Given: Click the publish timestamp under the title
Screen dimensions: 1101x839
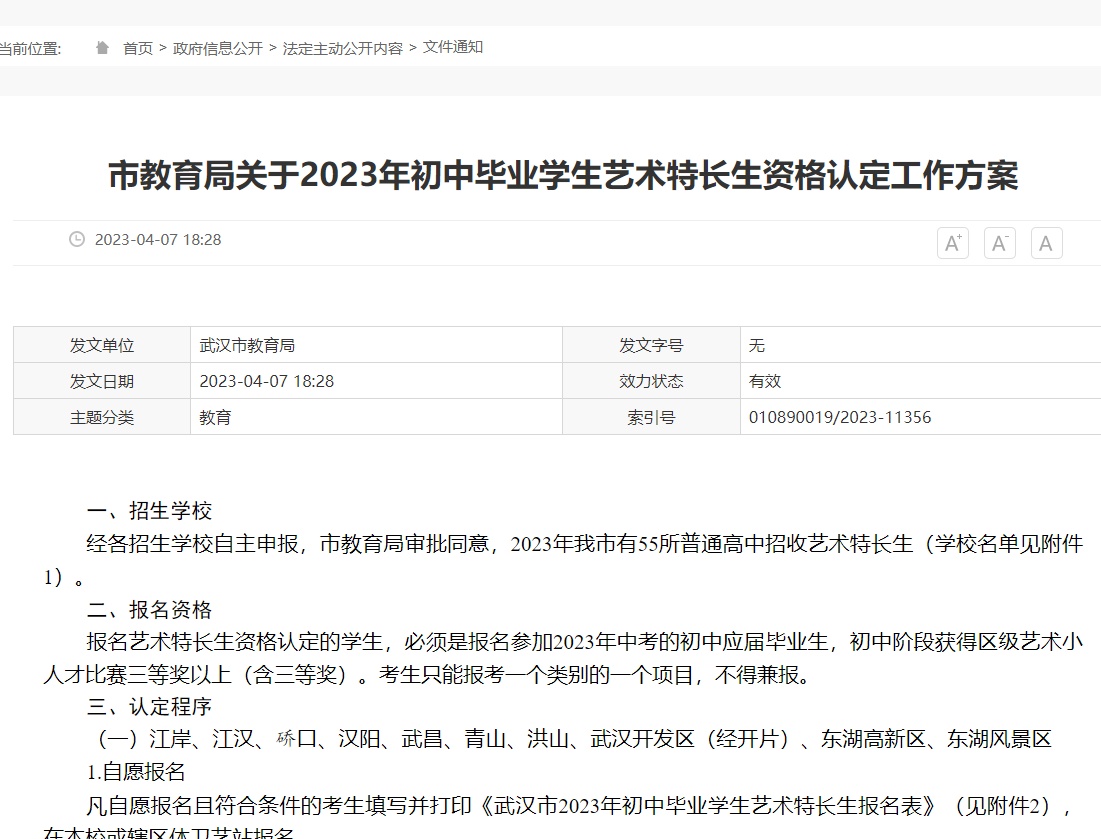Looking at the screenshot, I should [x=158, y=240].
